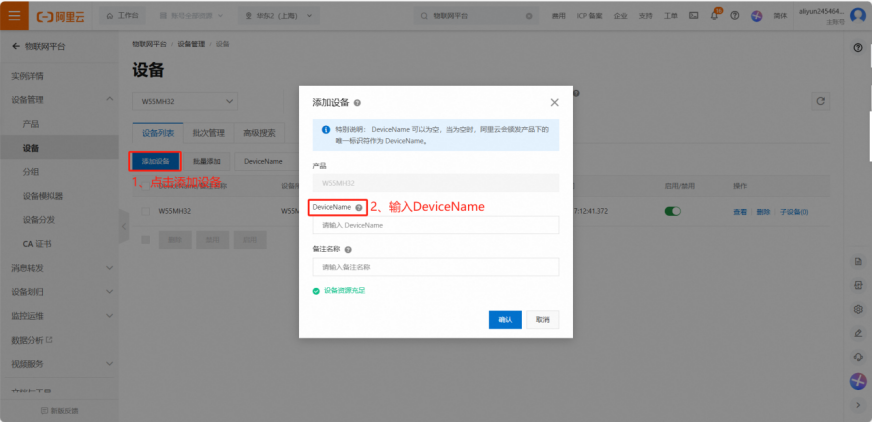Viewport: 873px width, 423px height.
Task: Open the DeviceName search type dropdown
Action: pos(266,161)
